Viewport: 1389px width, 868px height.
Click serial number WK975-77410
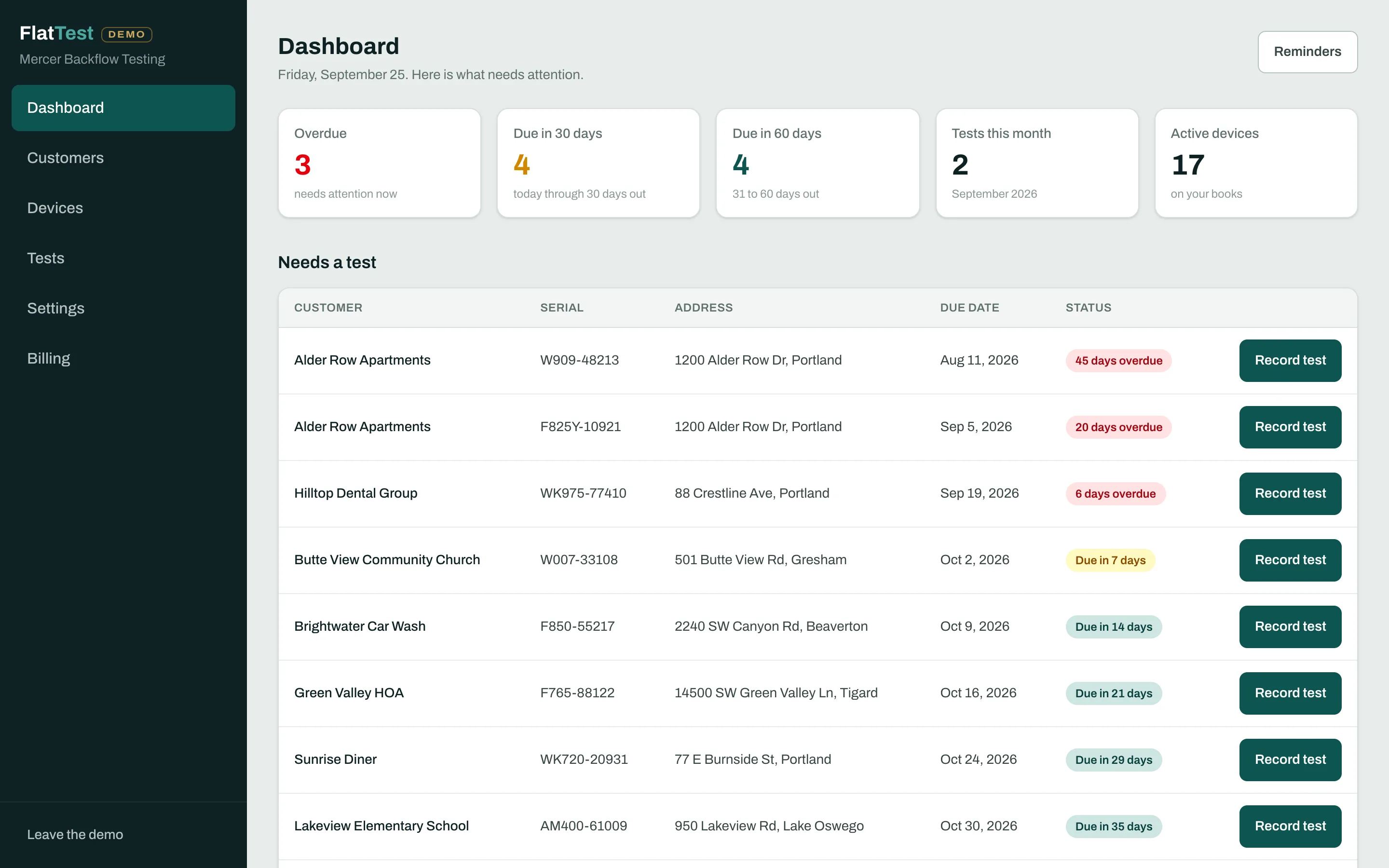coord(583,493)
